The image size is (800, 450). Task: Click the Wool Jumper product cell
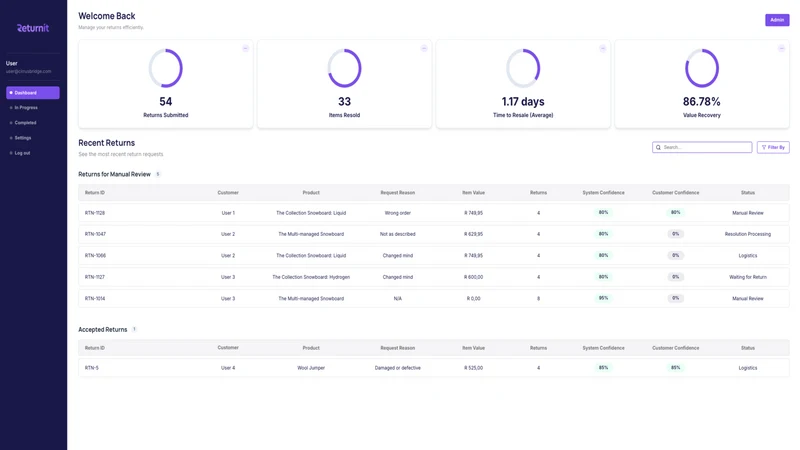(311, 368)
